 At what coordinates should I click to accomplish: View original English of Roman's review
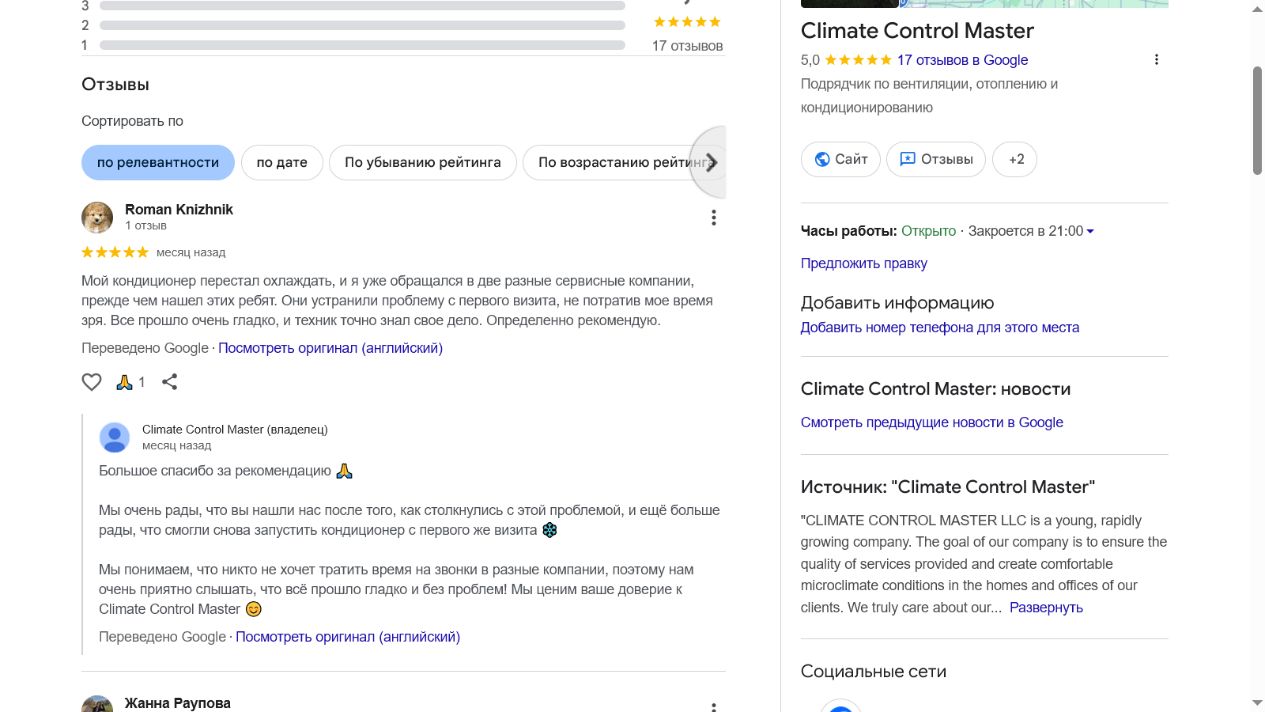pyautogui.click(x=331, y=348)
